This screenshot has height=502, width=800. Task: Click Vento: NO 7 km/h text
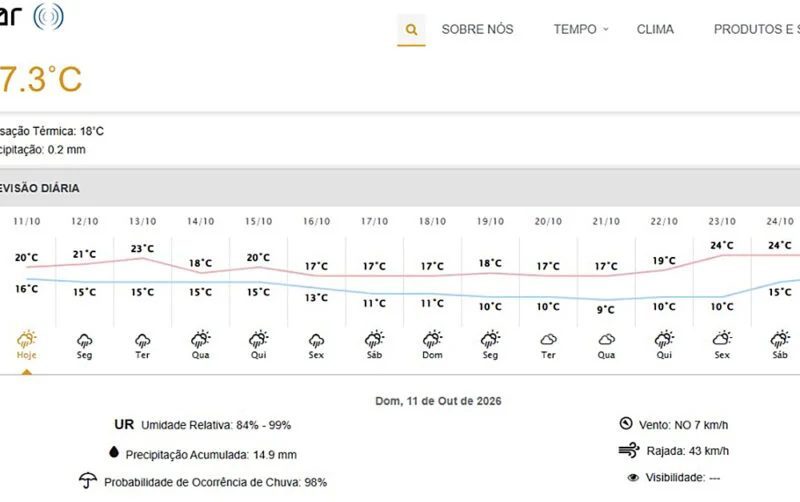[x=684, y=425]
